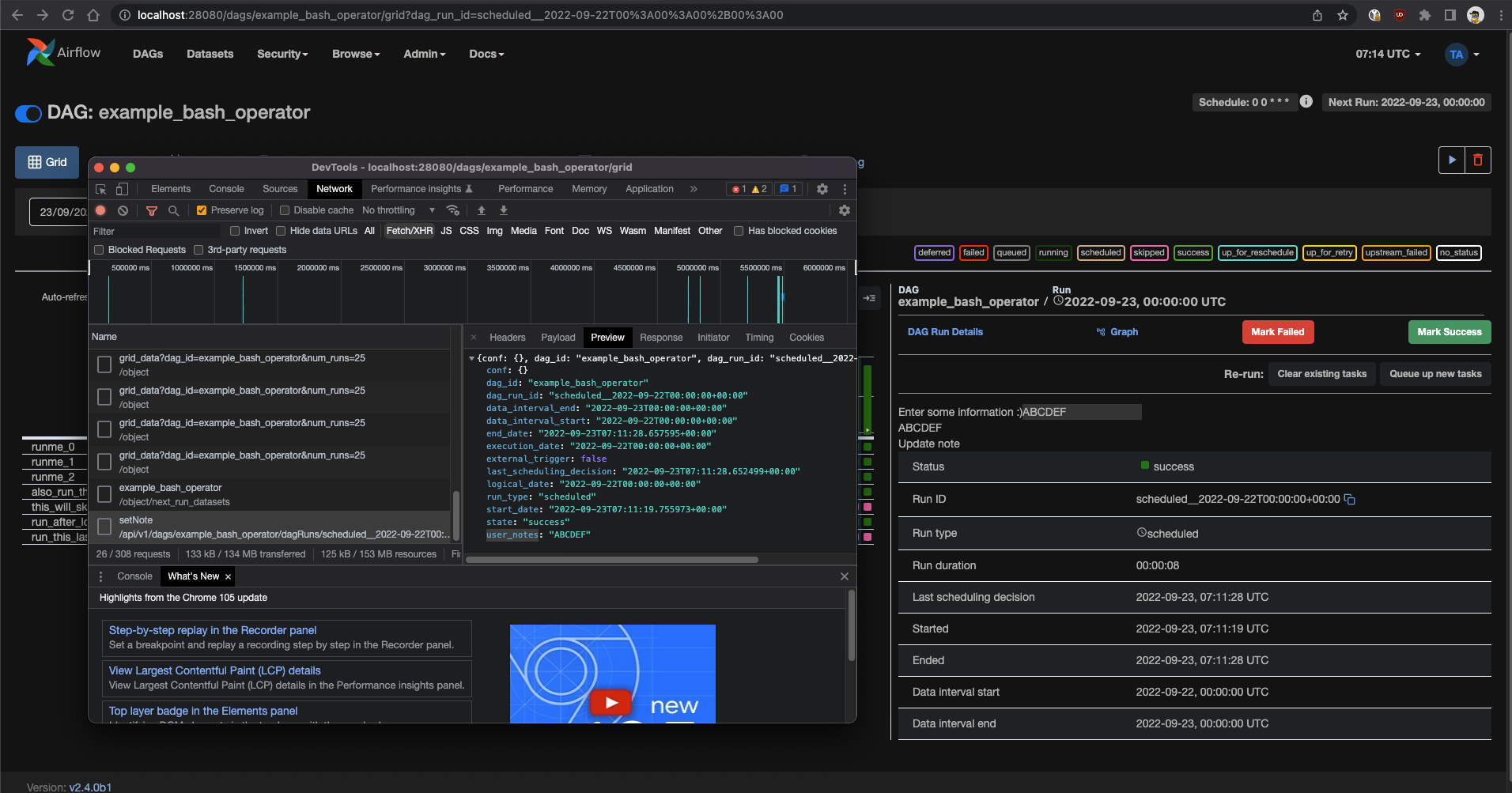Open the TA user account dropdown
The height and width of the screenshot is (793, 1512).
pos(1462,55)
